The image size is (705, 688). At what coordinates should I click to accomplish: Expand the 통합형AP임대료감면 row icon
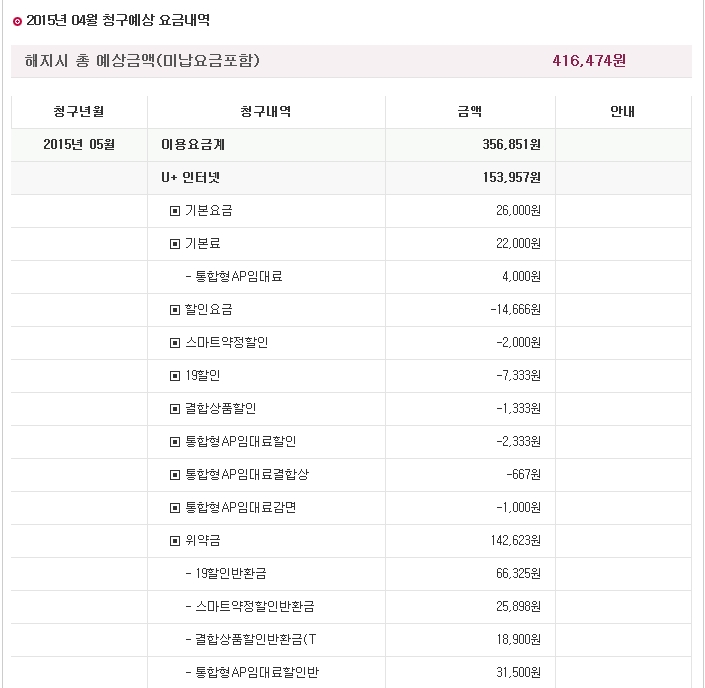[175, 508]
